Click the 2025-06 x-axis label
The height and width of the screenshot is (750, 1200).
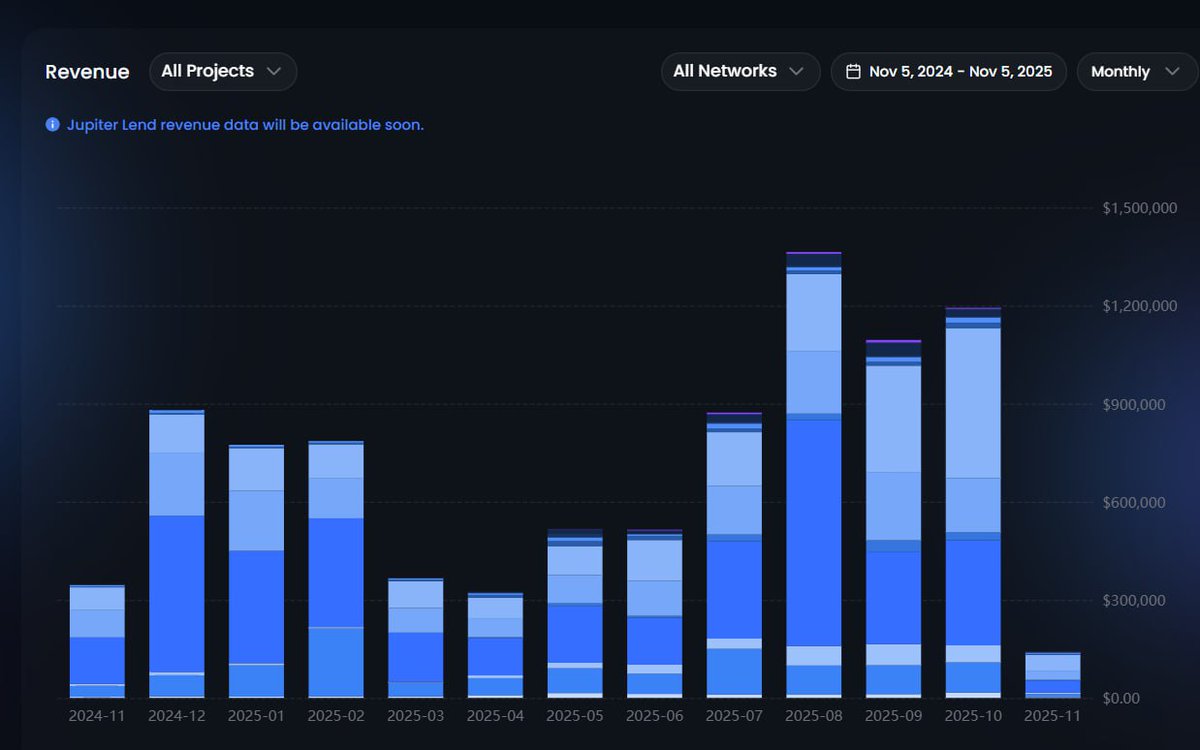point(655,716)
